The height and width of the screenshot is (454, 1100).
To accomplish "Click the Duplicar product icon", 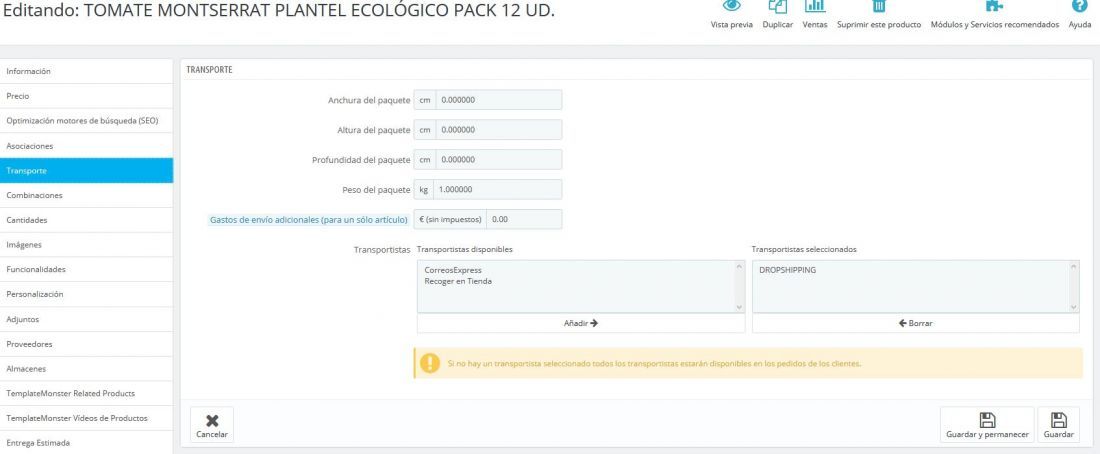I will [x=777, y=6].
